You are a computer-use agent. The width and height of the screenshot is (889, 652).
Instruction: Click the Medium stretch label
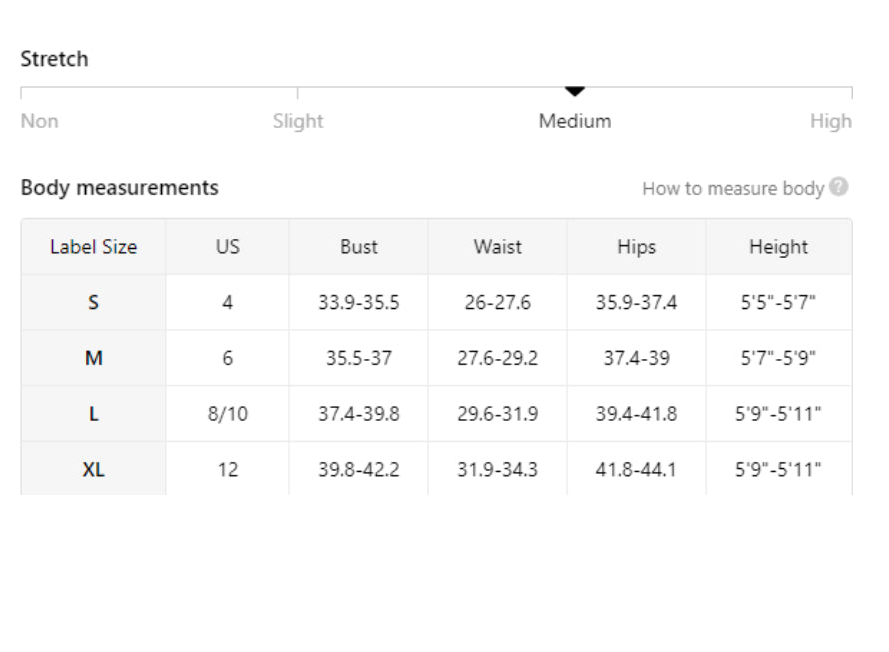pyautogui.click(x=575, y=121)
